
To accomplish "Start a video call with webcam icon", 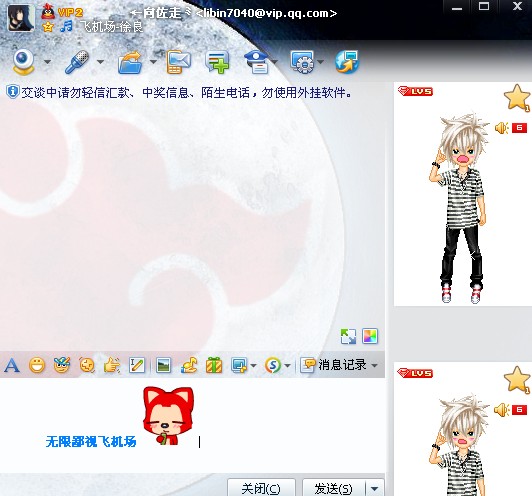I will [23, 62].
